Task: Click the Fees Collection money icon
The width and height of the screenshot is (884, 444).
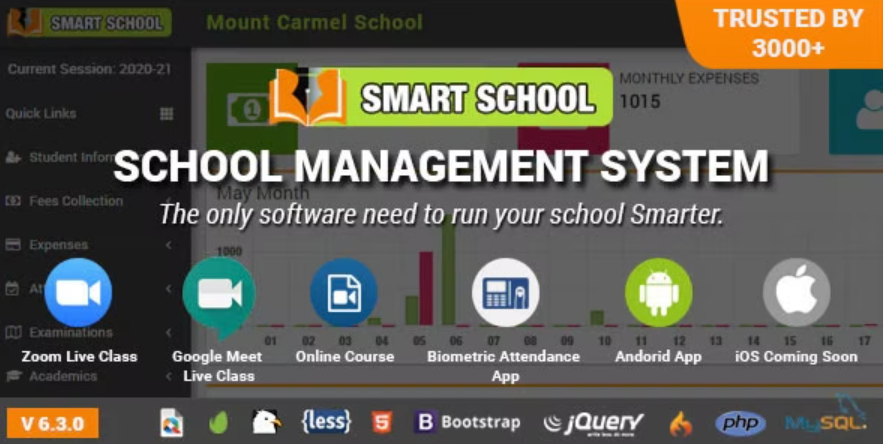Action: point(13,201)
